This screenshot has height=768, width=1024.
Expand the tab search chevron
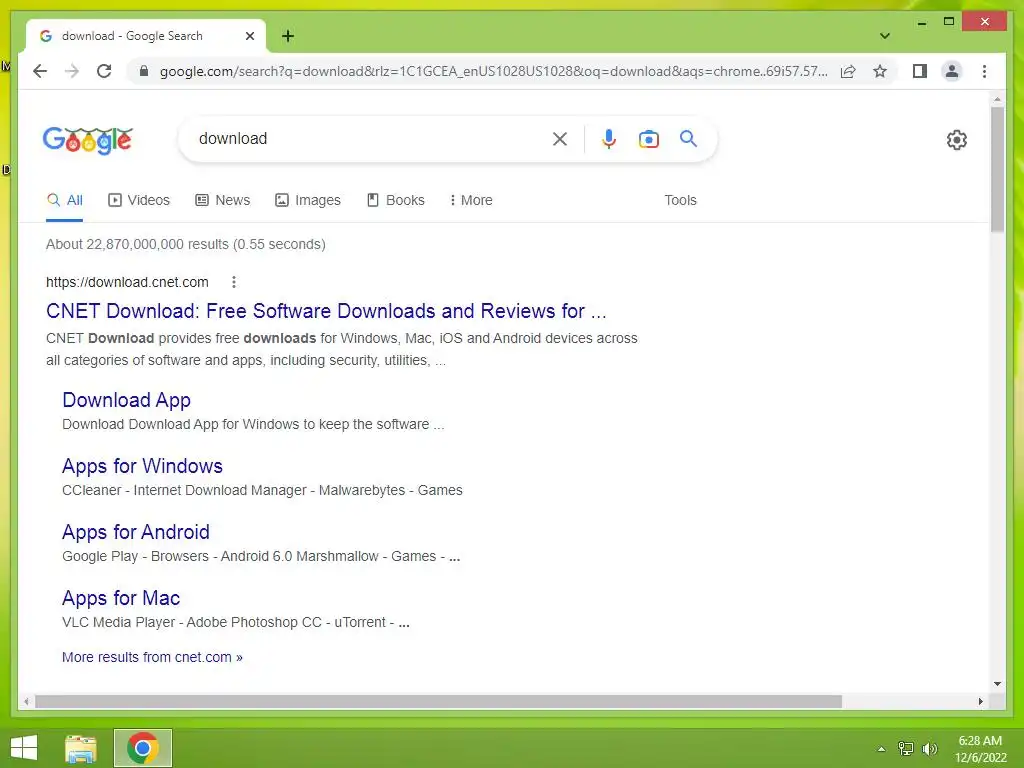(x=884, y=36)
